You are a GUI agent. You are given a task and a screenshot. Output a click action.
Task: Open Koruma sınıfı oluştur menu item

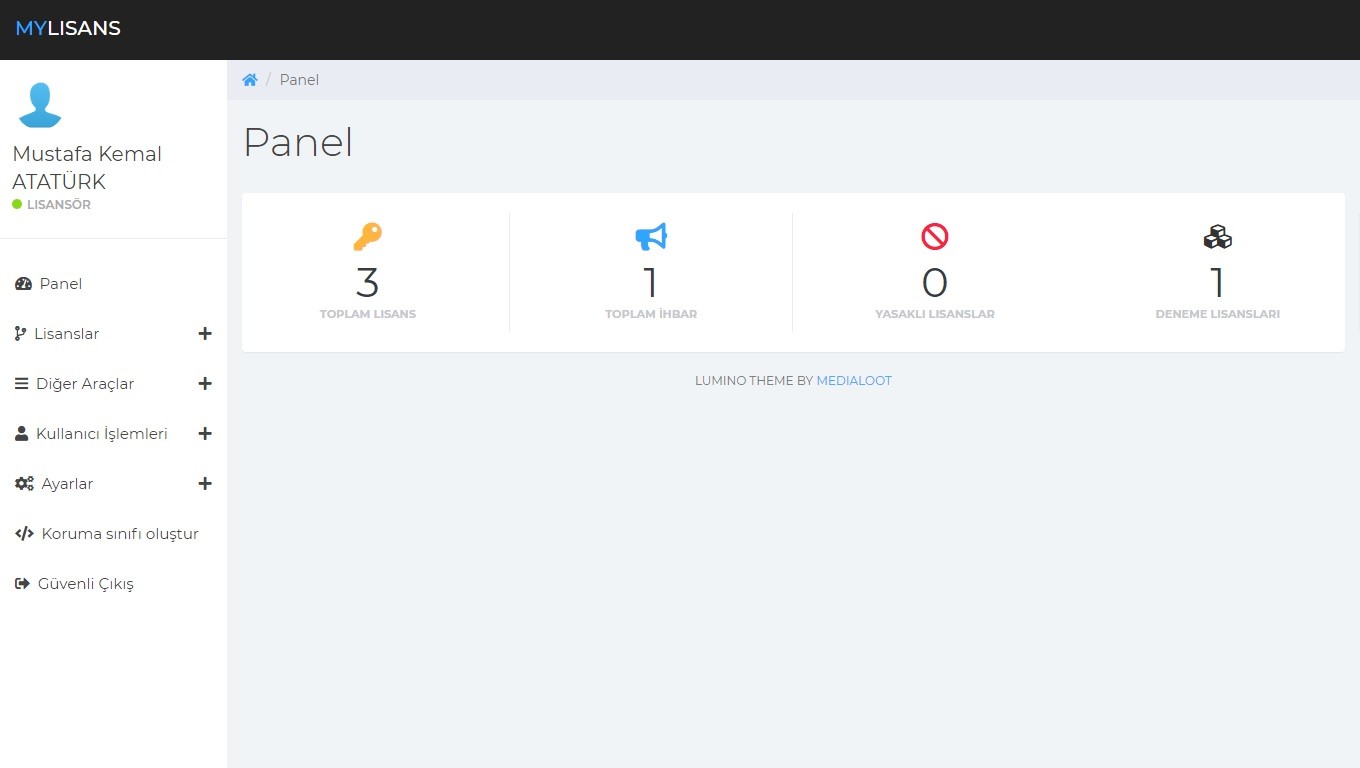(x=120, y=534)
